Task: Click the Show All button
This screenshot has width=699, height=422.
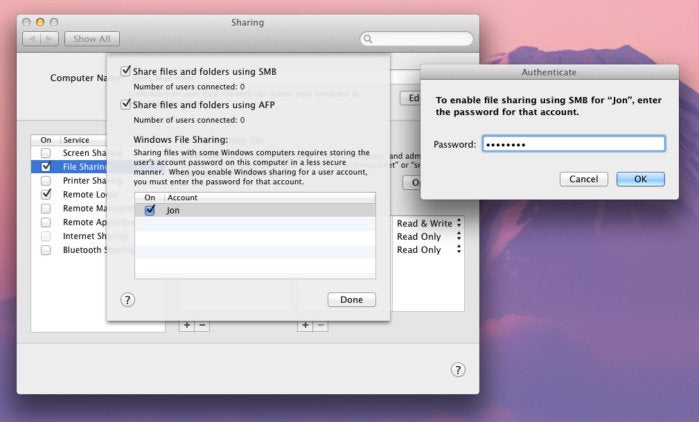Action: tap(92, 39)
